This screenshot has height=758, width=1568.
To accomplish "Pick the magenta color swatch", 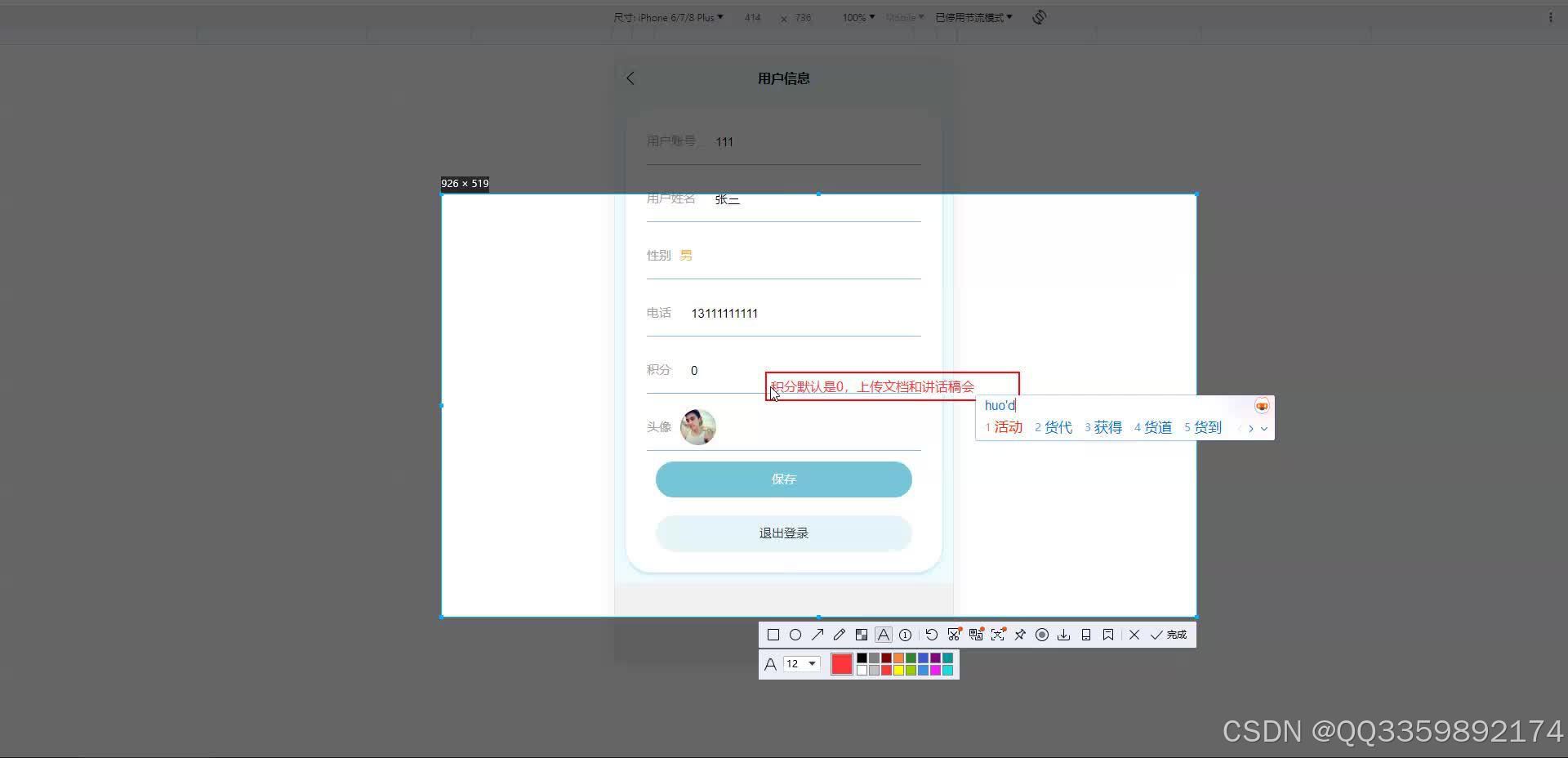I will [x=935, y=671].
